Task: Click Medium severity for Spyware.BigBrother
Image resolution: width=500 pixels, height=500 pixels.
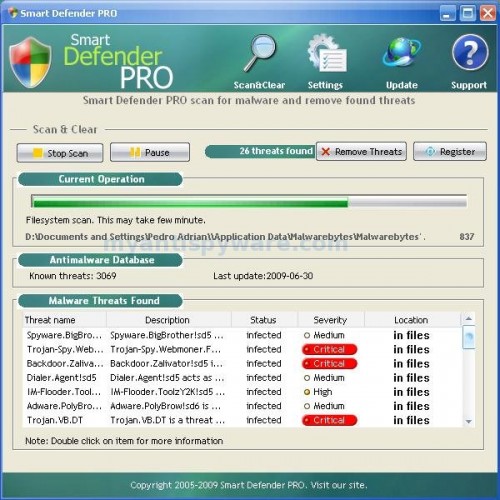Action: point(324,335)
